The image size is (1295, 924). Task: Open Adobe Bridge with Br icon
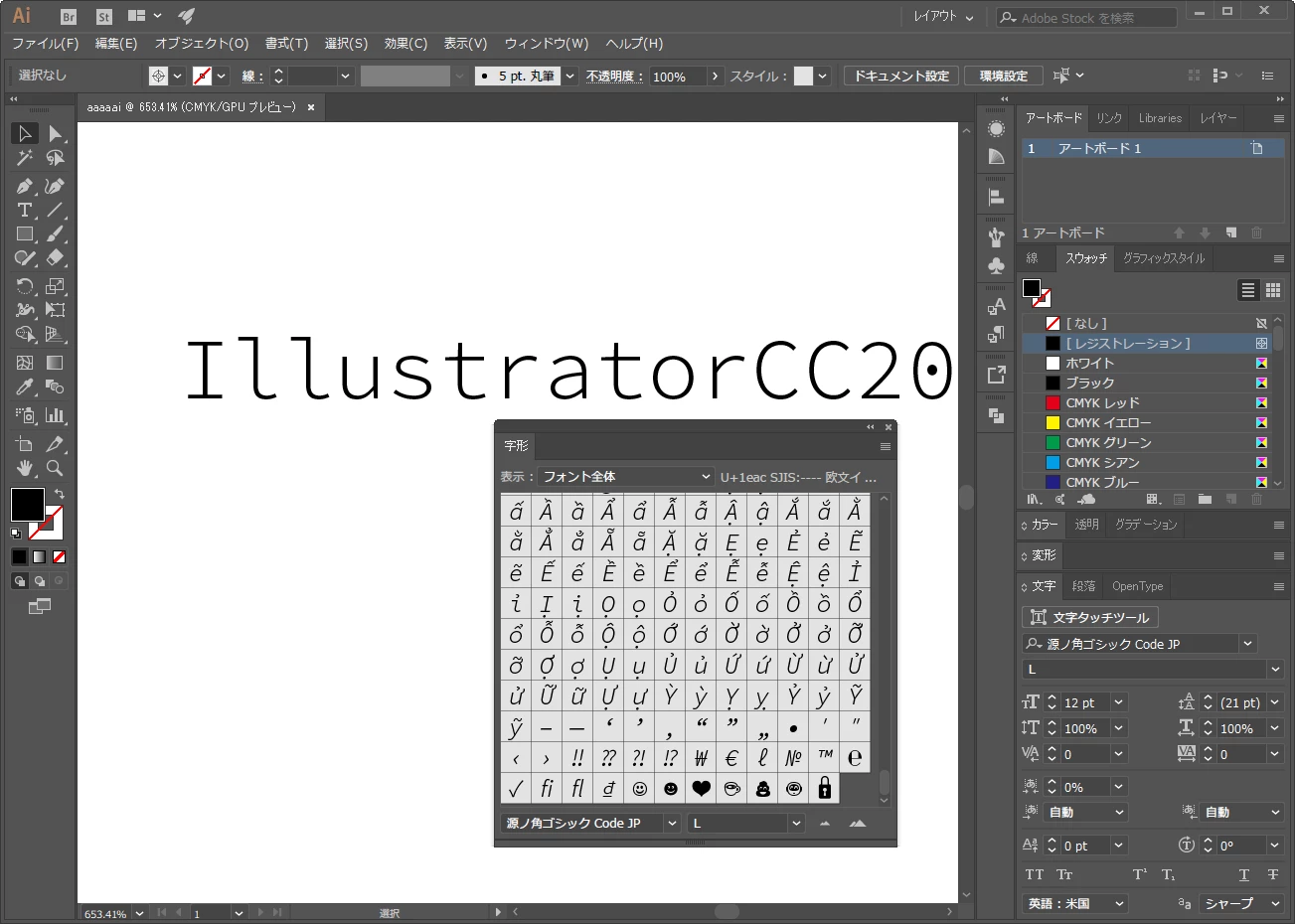pos(69,16)
